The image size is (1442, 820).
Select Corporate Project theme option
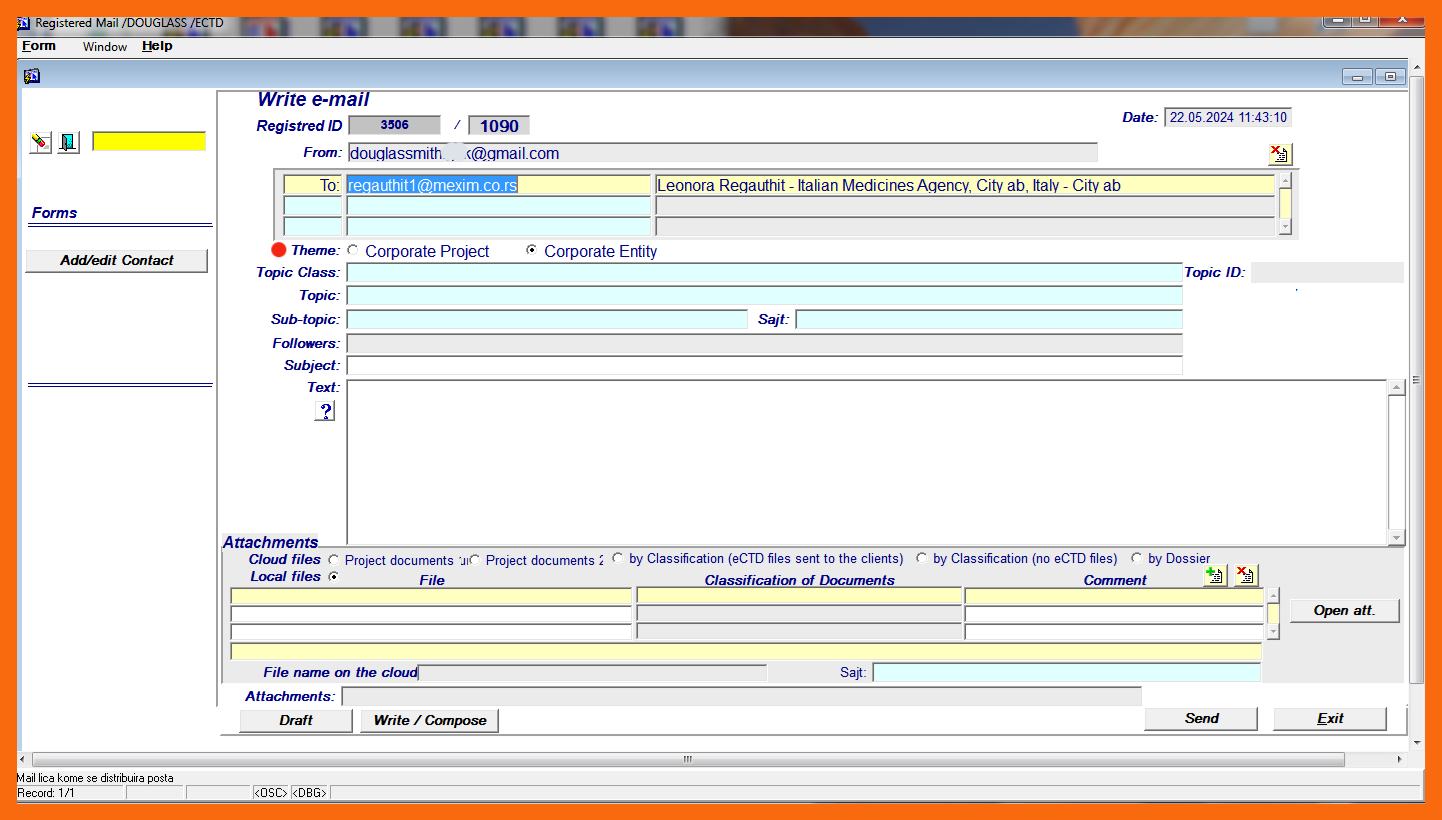353,251
